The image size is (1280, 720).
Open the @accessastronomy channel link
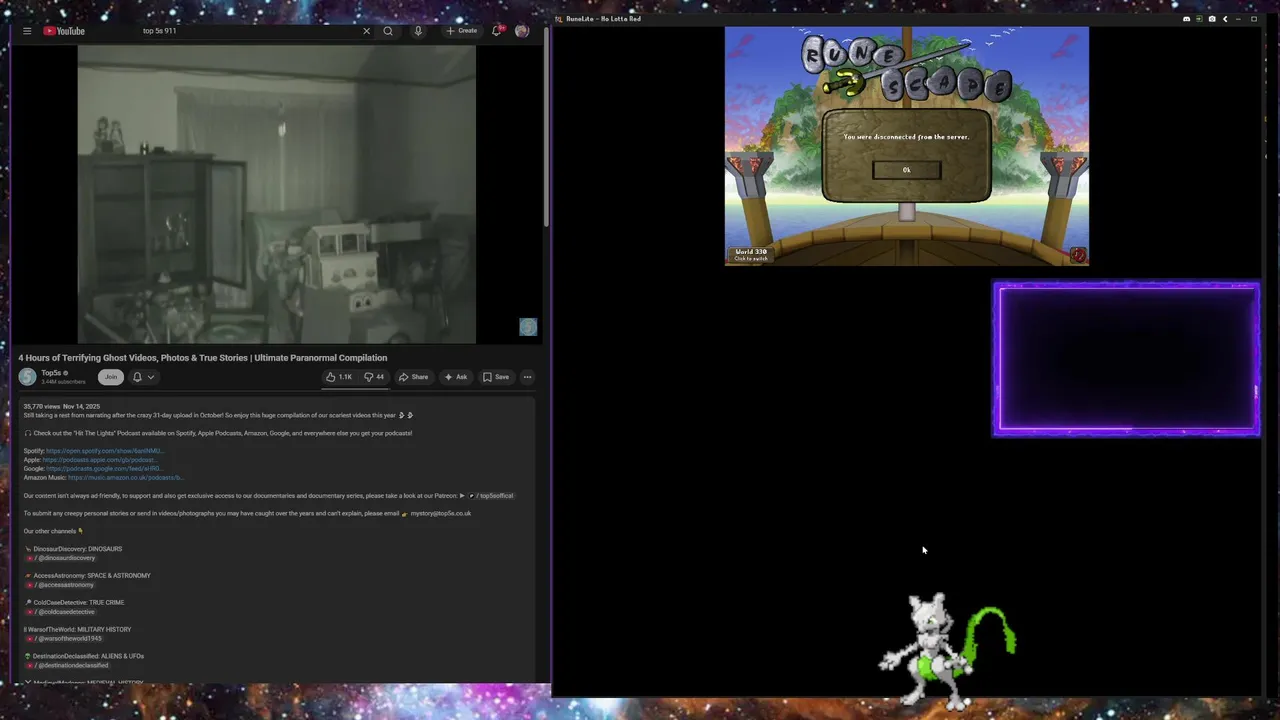[61, 585]
